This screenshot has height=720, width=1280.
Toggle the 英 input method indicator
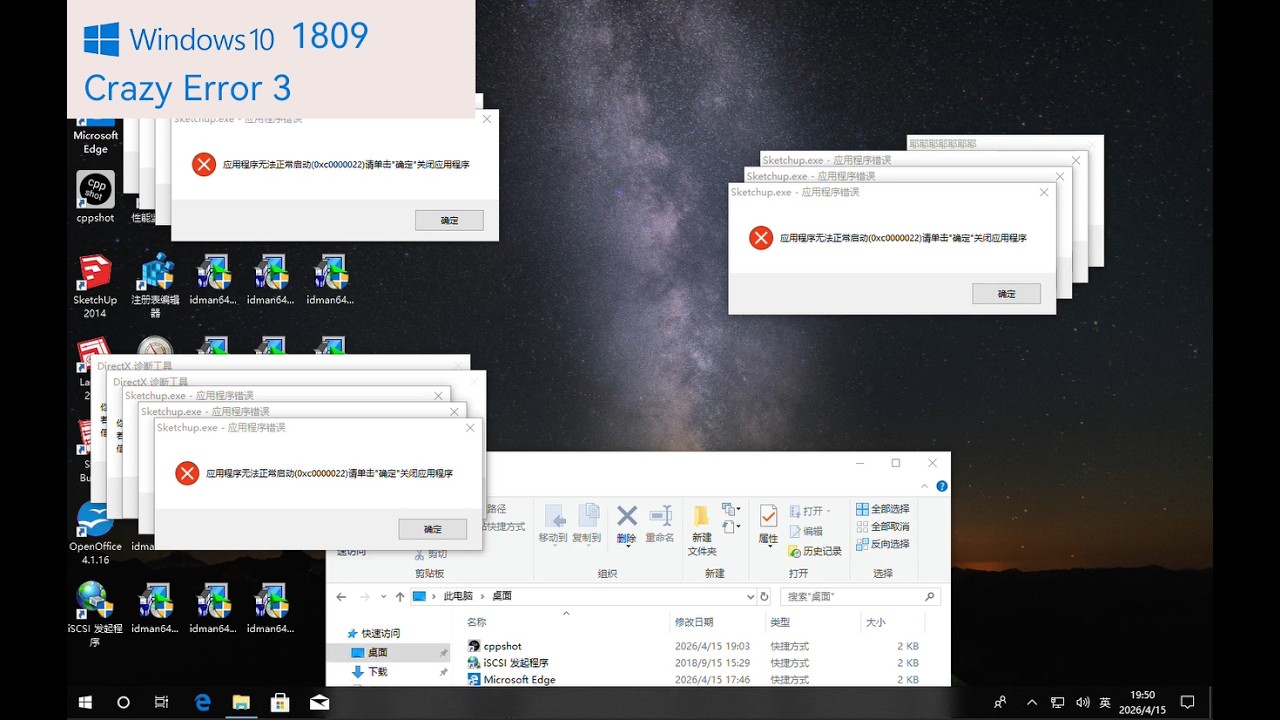(1105, 702)
